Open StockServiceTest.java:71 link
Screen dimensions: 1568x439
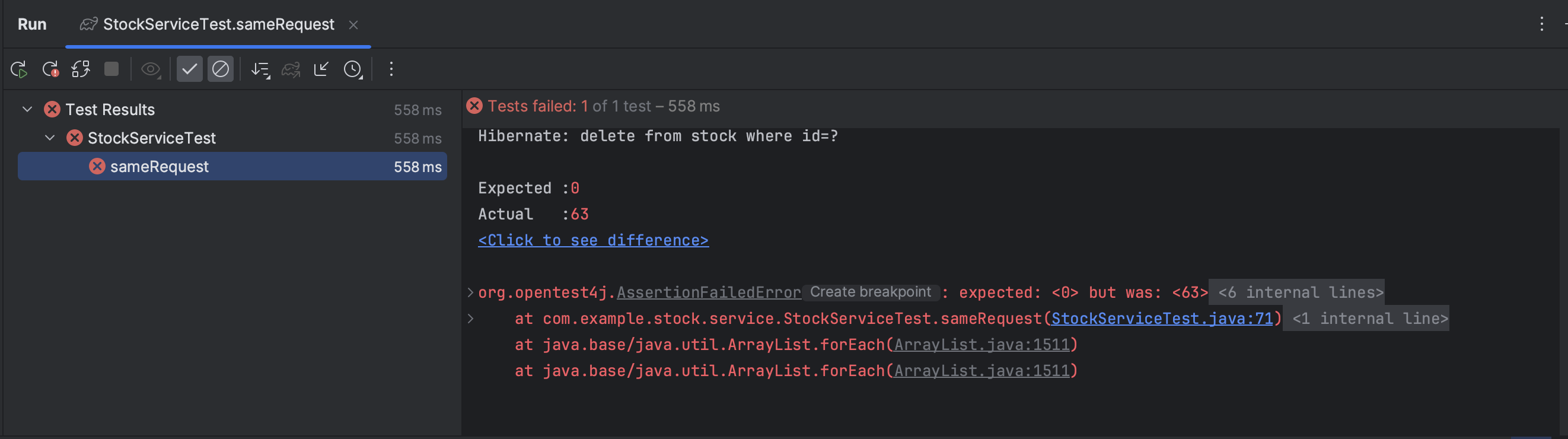pyautogui.click(x=1162, y=319)
